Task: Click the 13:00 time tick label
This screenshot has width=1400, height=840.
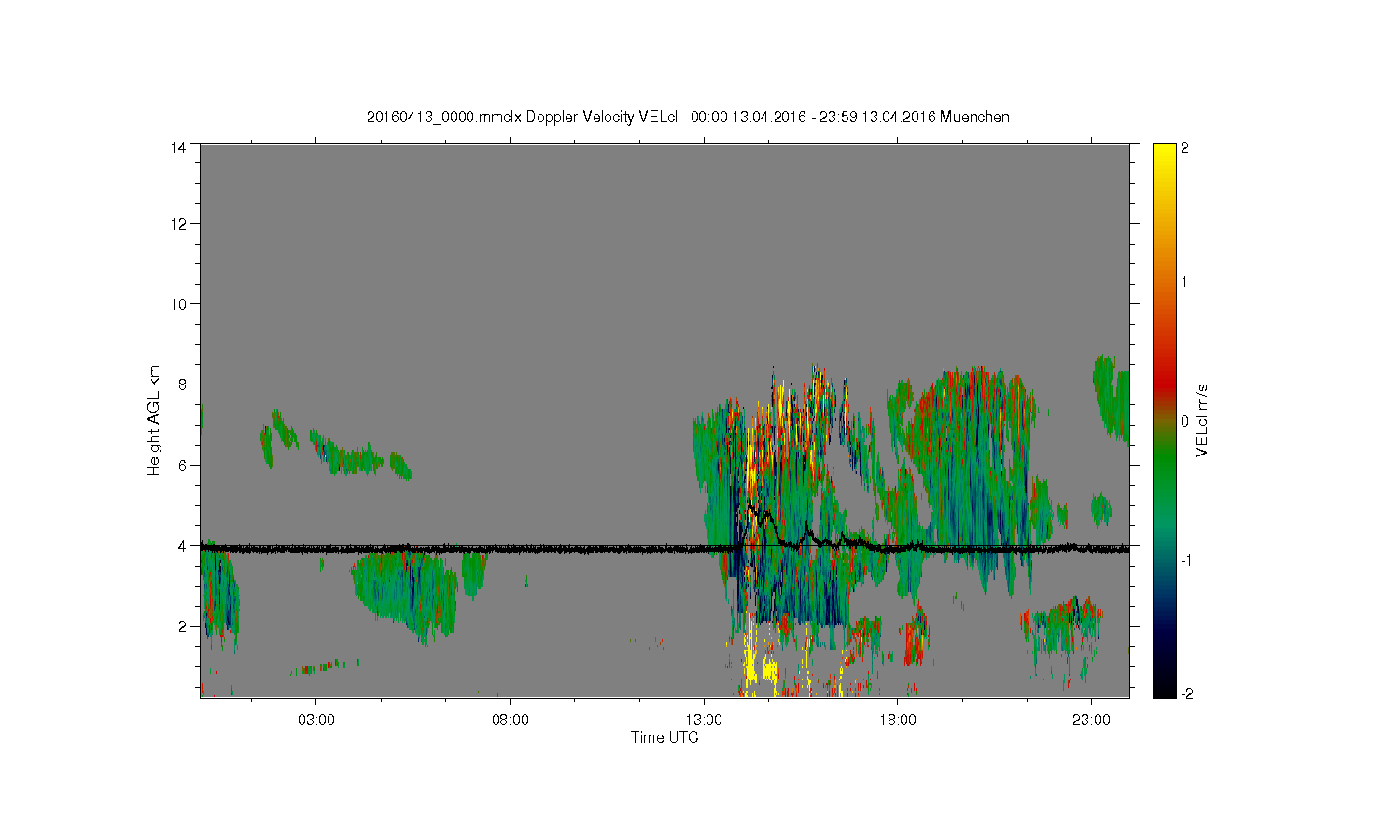Action: click(x=704, y=721)
